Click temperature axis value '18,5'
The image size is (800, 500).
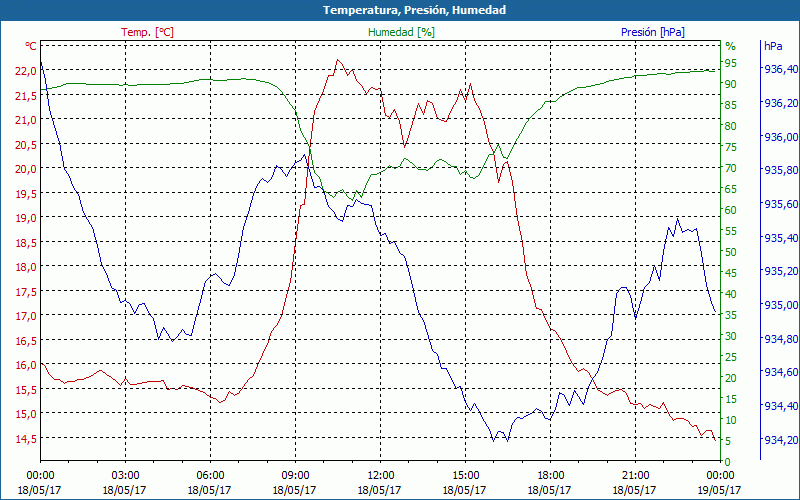[26, 242]
